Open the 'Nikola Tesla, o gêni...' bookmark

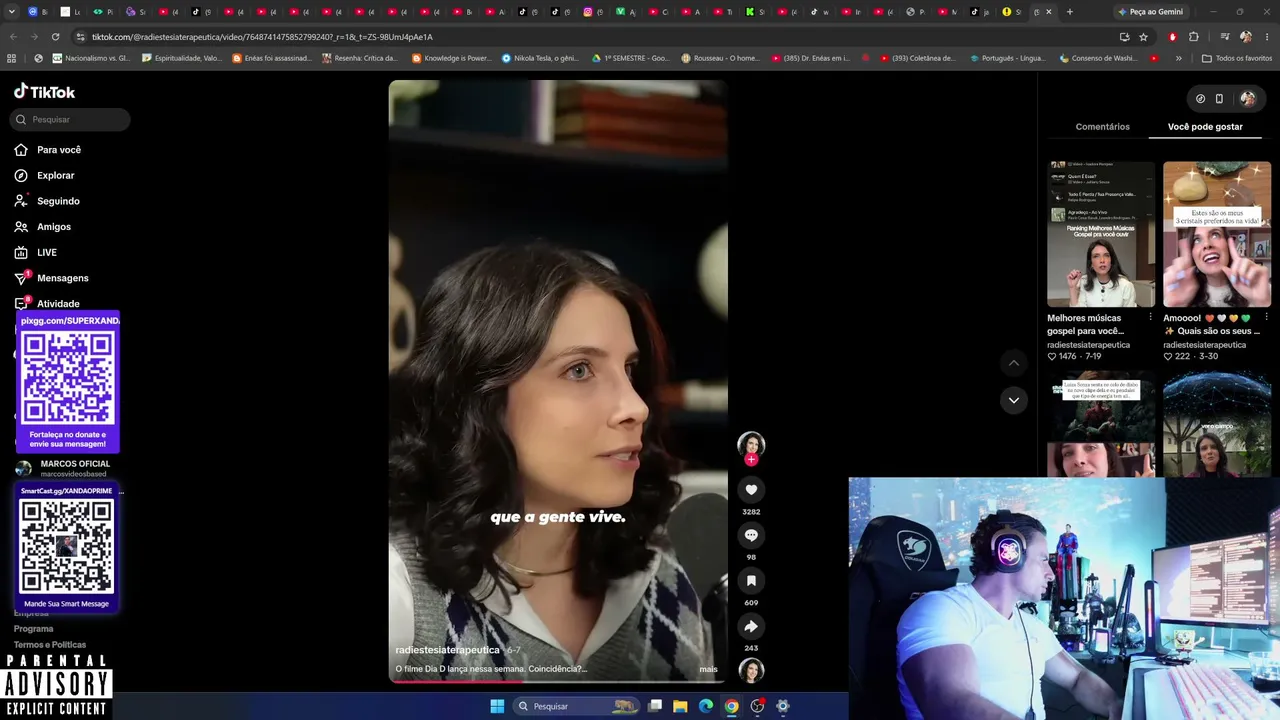[540, 58]
